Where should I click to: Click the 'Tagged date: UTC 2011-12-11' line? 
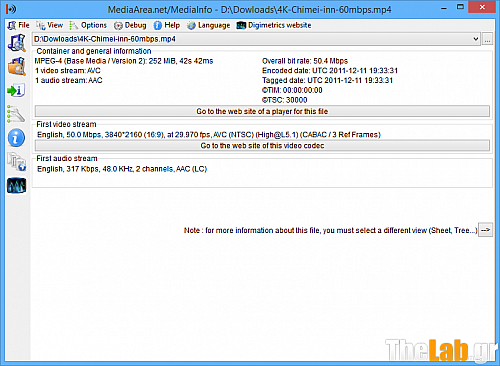coord(327,80)
